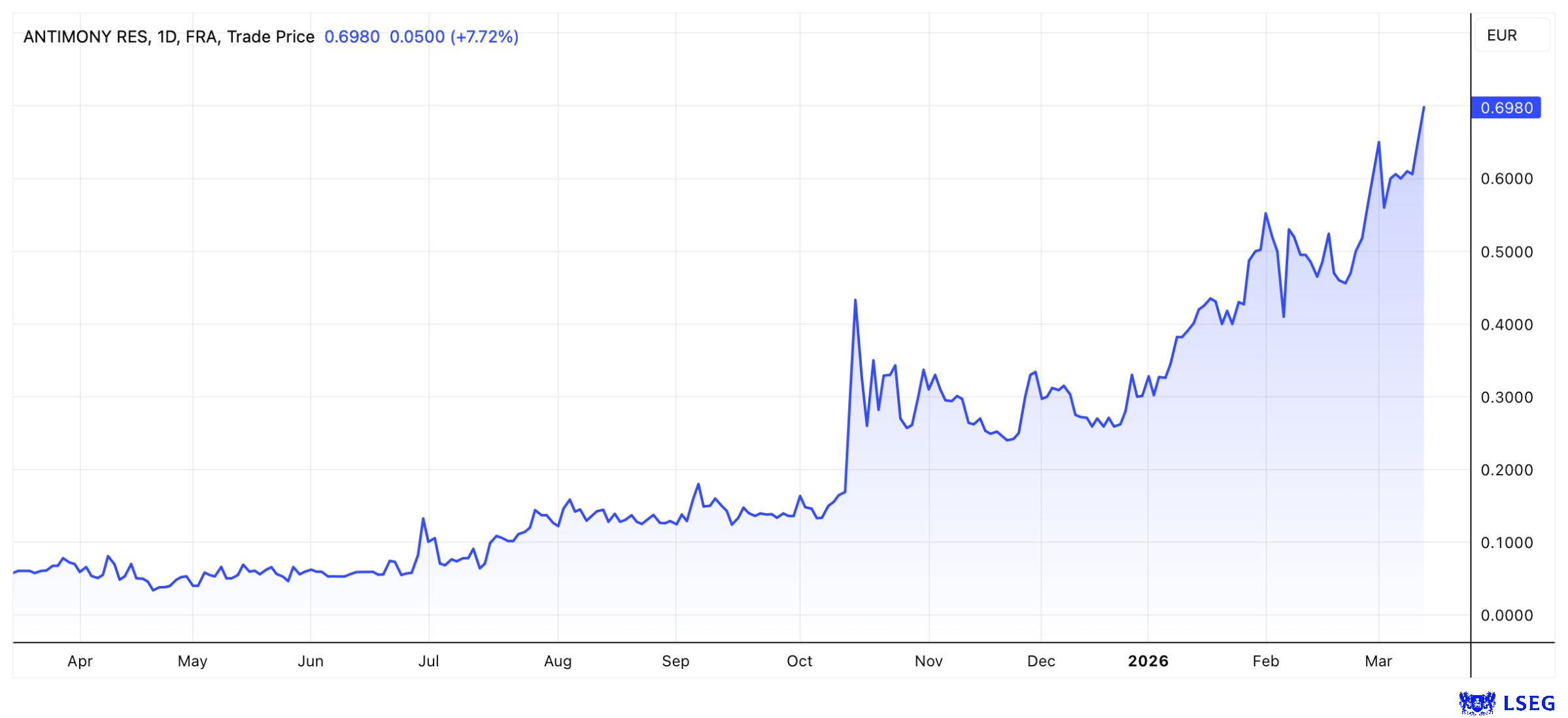Click the 0.6000 price axis label
Image resolution: width=1568 pixels, height=718 pixels.
(1506, 179)
